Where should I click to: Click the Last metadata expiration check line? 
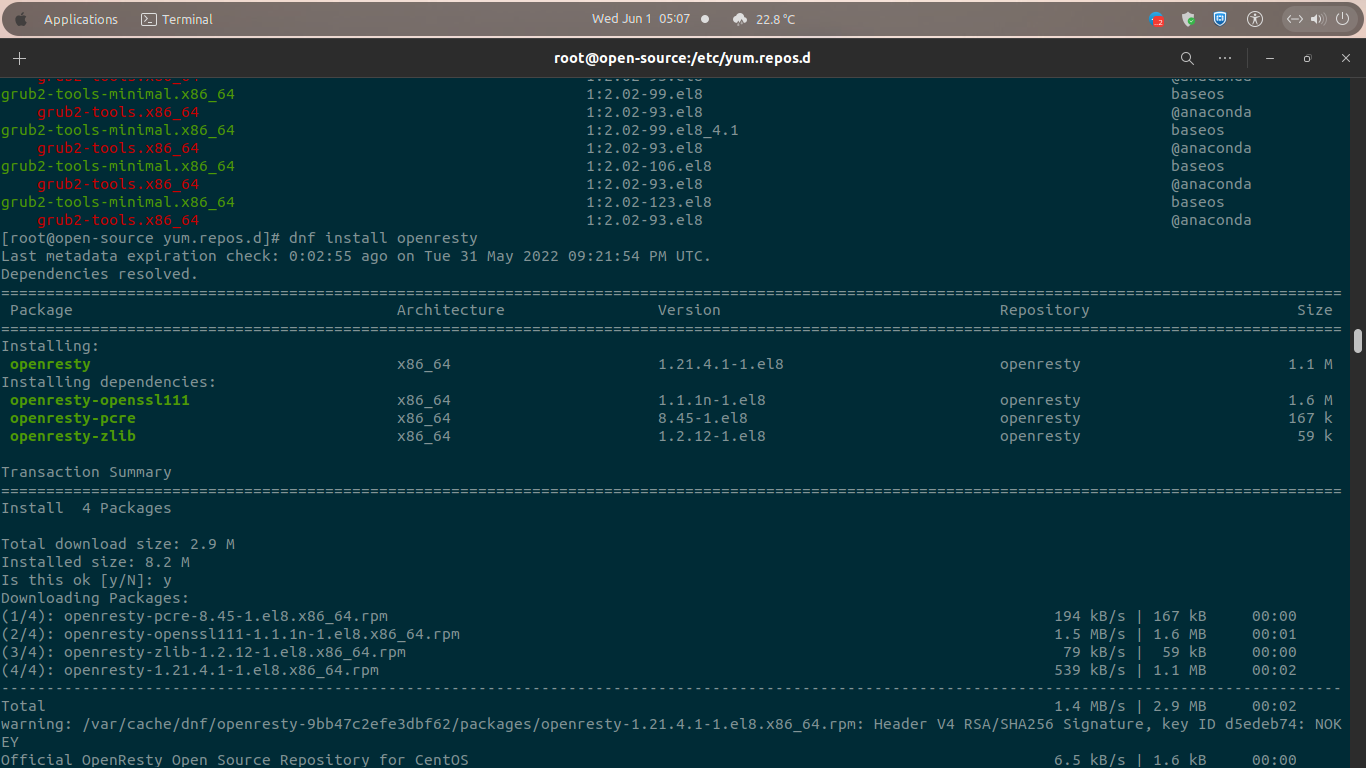pos(356,256)
